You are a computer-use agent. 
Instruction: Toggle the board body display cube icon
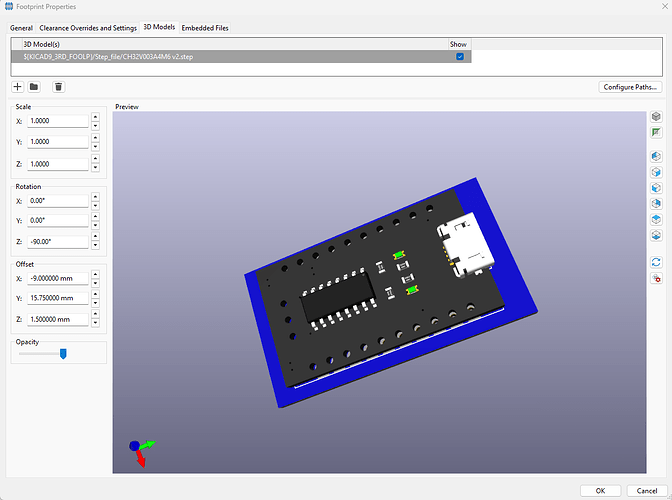(x=656, y=117)
